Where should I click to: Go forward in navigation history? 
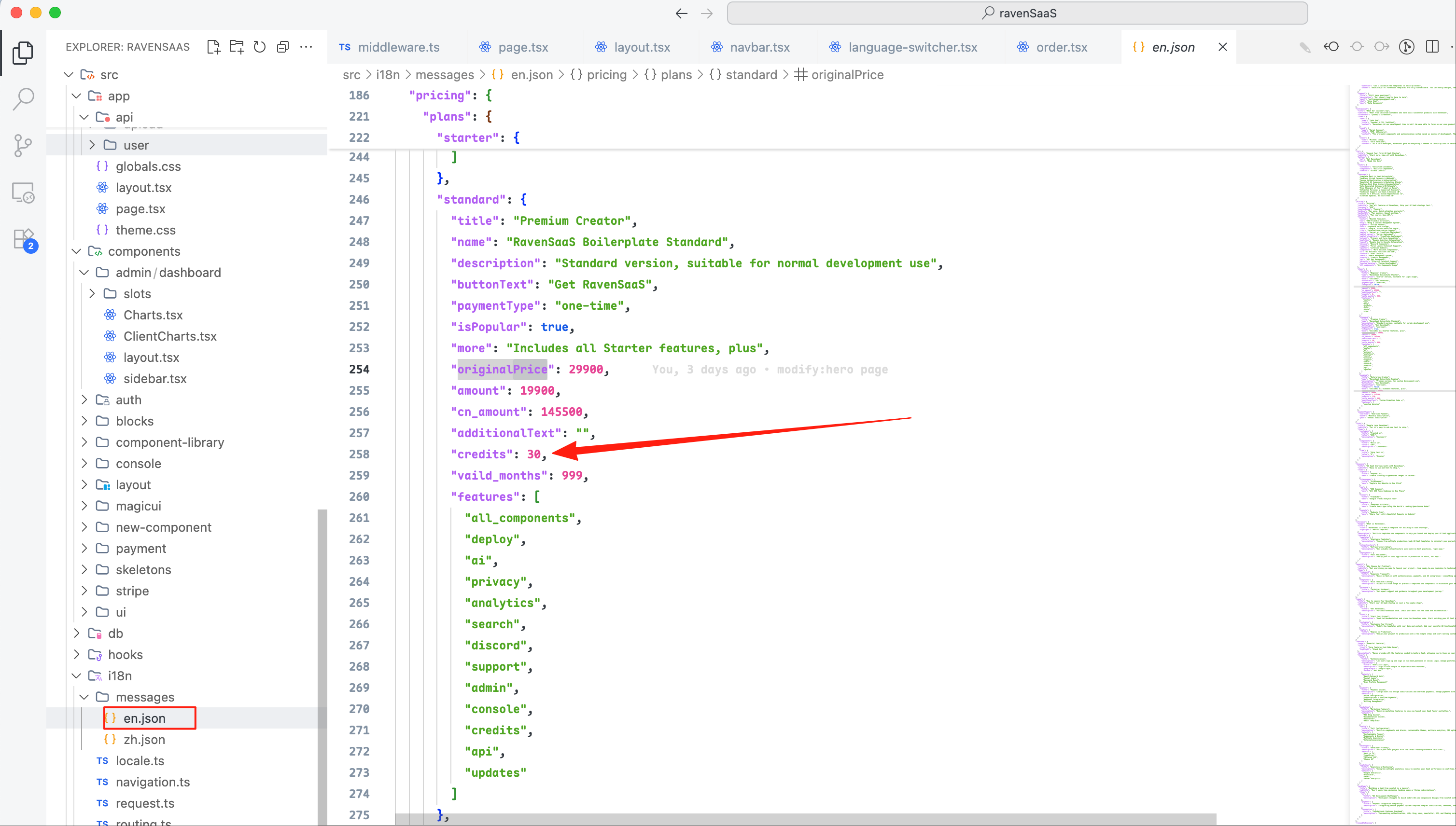point(706,13)
